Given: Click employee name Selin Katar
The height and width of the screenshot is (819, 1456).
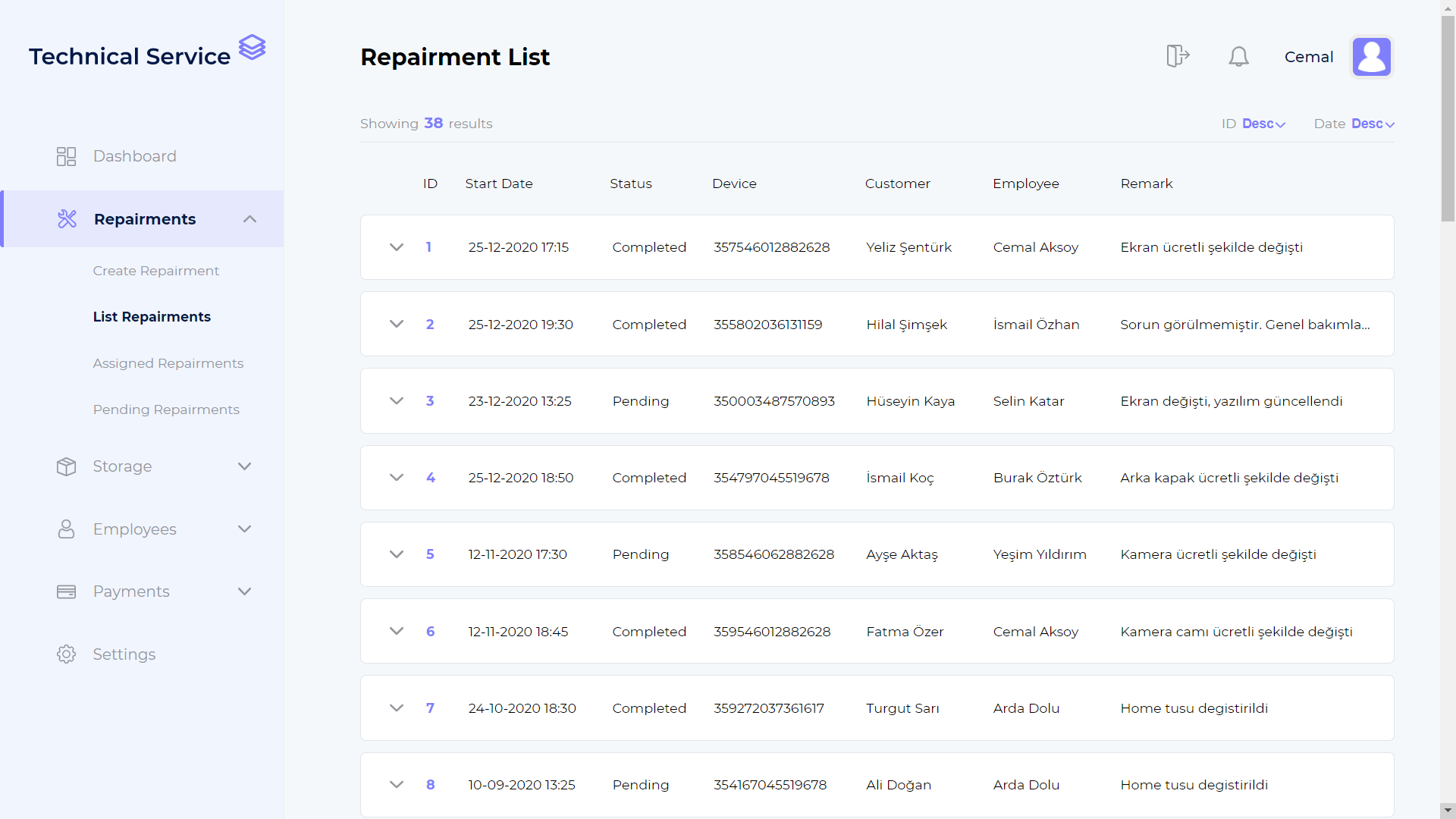Looking at the screenshot, I should (1029, 401).
